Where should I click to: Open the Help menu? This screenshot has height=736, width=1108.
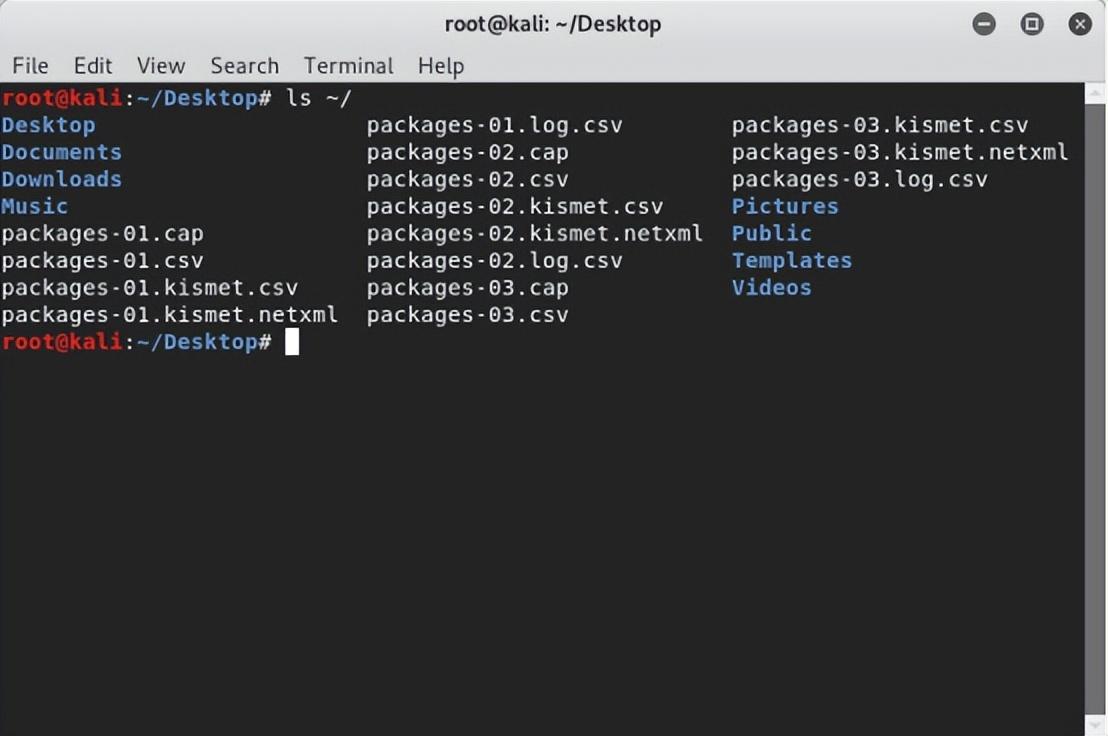(x=441, y=66)
